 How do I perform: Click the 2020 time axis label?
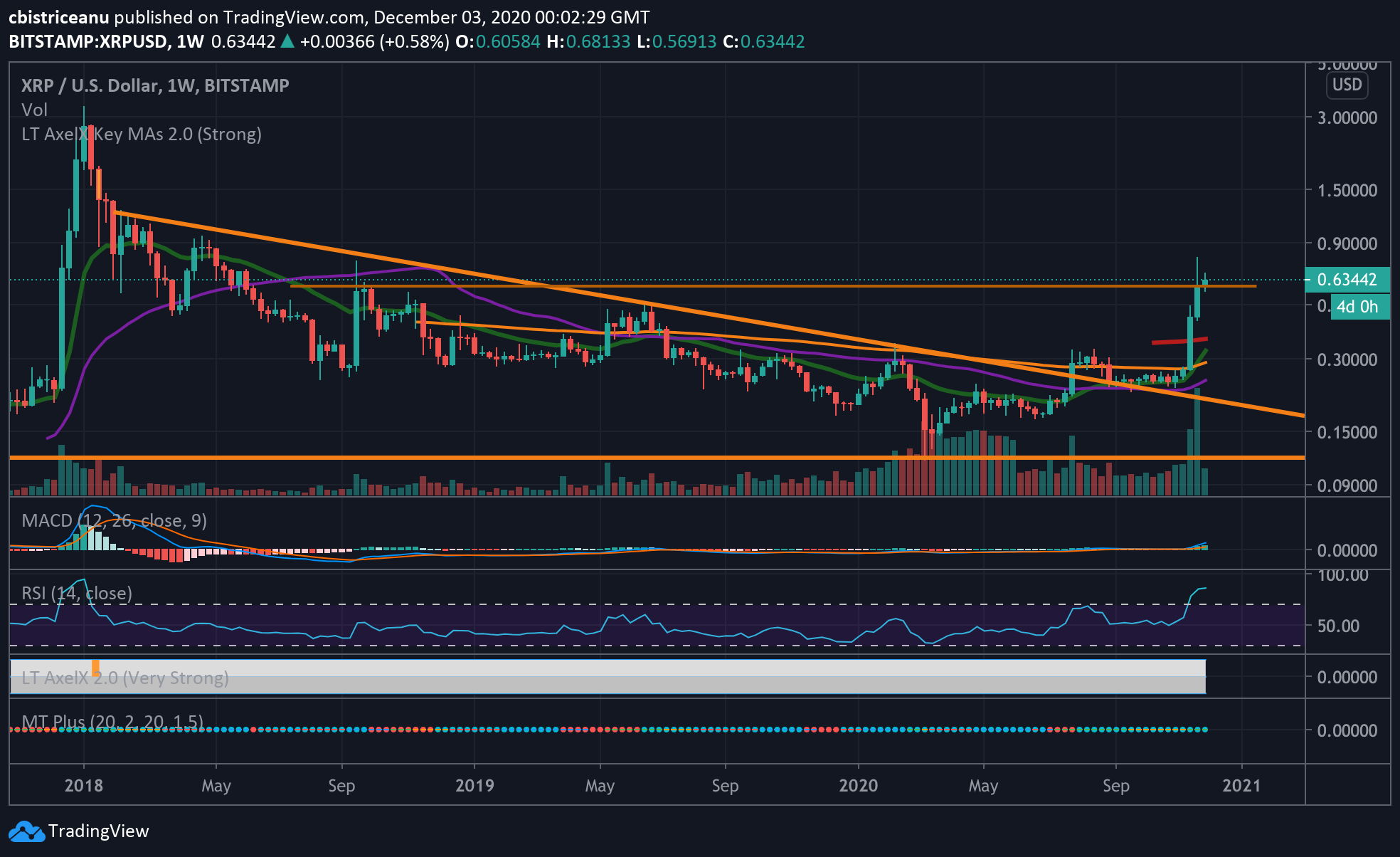click(858, 786)
